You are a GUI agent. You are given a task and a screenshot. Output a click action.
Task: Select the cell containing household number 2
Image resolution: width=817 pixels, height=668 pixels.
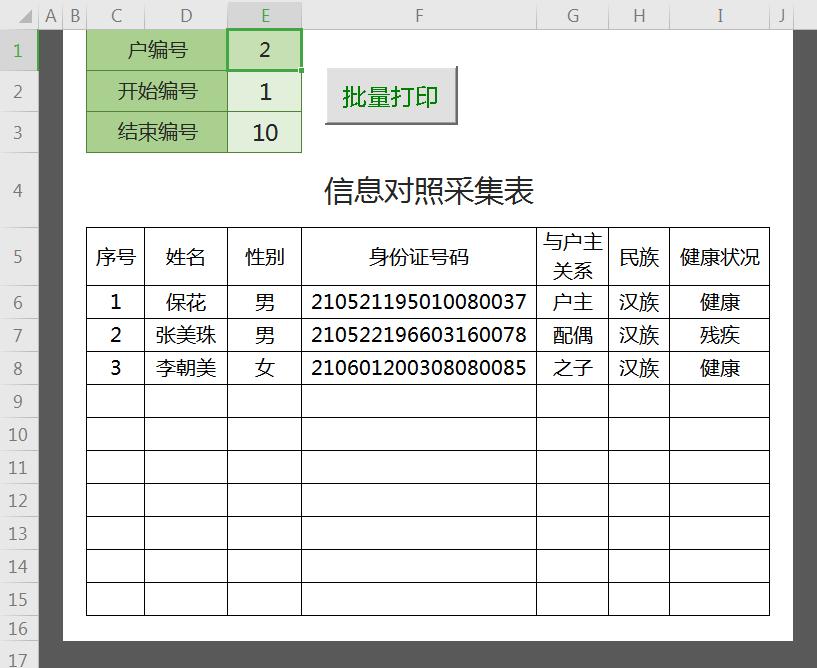pyautogui.click(x=265, y=50)
